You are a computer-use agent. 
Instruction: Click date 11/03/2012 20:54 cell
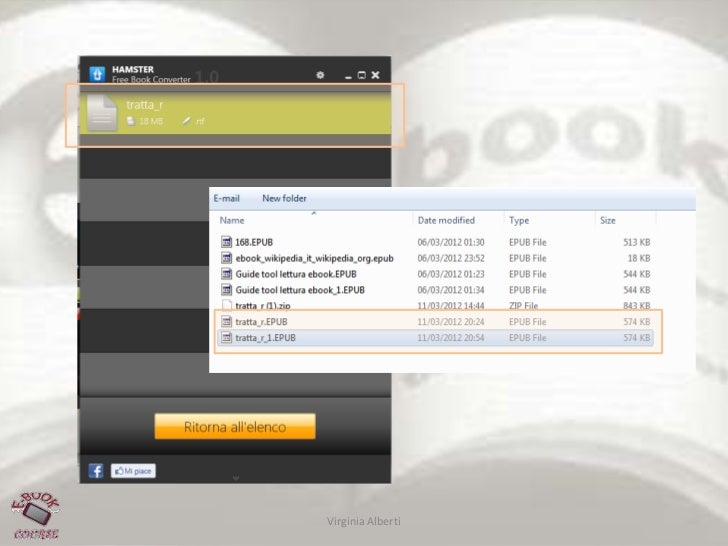pyautogui.click(x=451, y=338)
